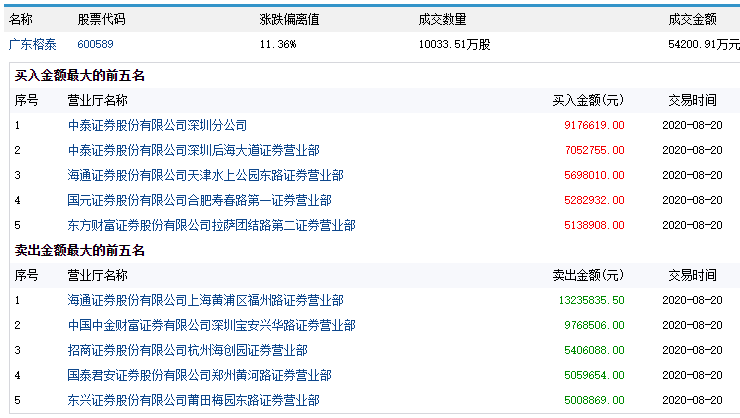740x418 pixels.
Task: Open the 广东榕泰 stock name link
Action: click(33, 44)
